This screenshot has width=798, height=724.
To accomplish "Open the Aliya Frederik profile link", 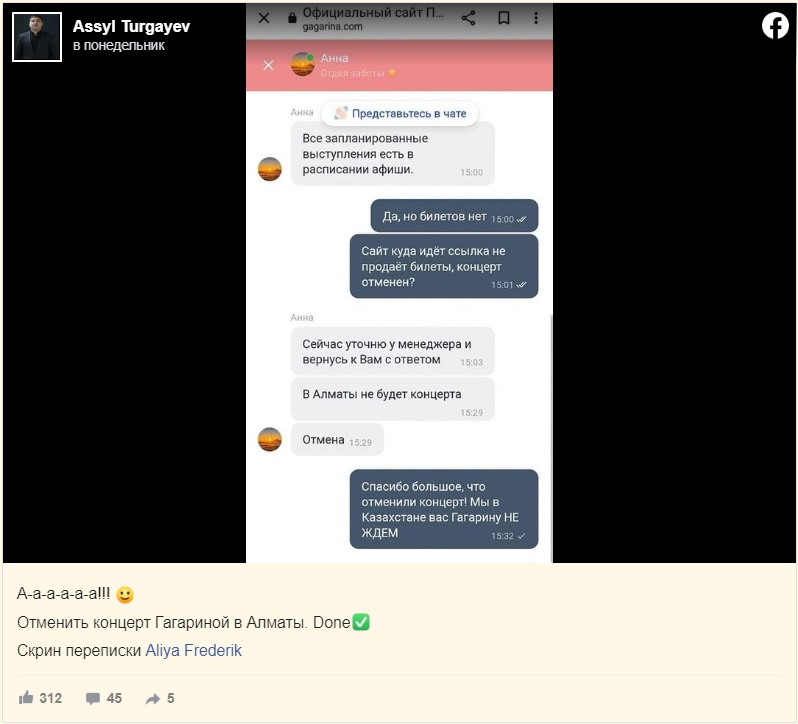I will tap(193, 650).
